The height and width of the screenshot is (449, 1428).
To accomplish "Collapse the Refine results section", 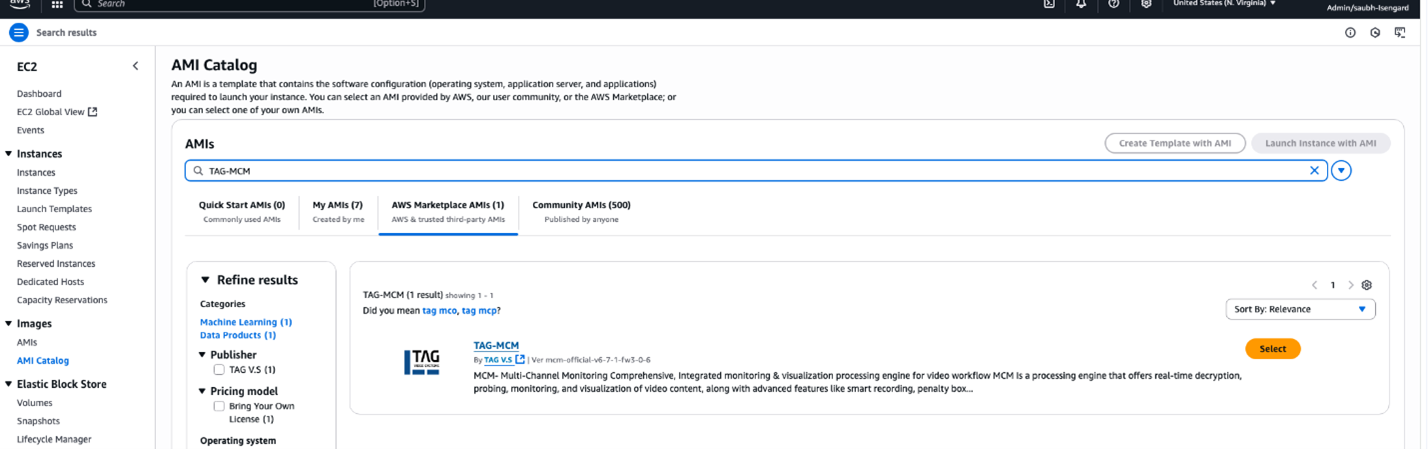I will coord(205,281).
